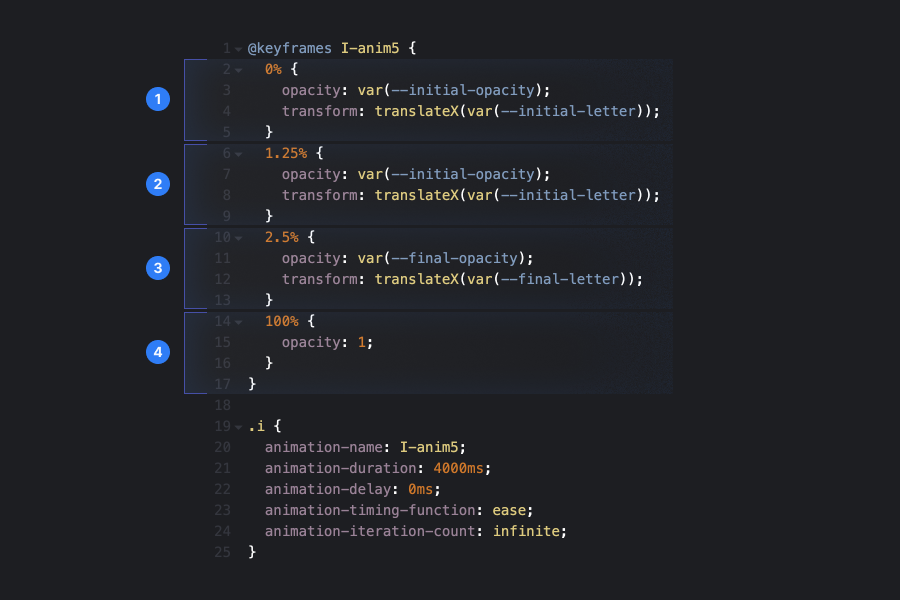Click the '0ms' delay value
The image size is (900, 600).
421,489
